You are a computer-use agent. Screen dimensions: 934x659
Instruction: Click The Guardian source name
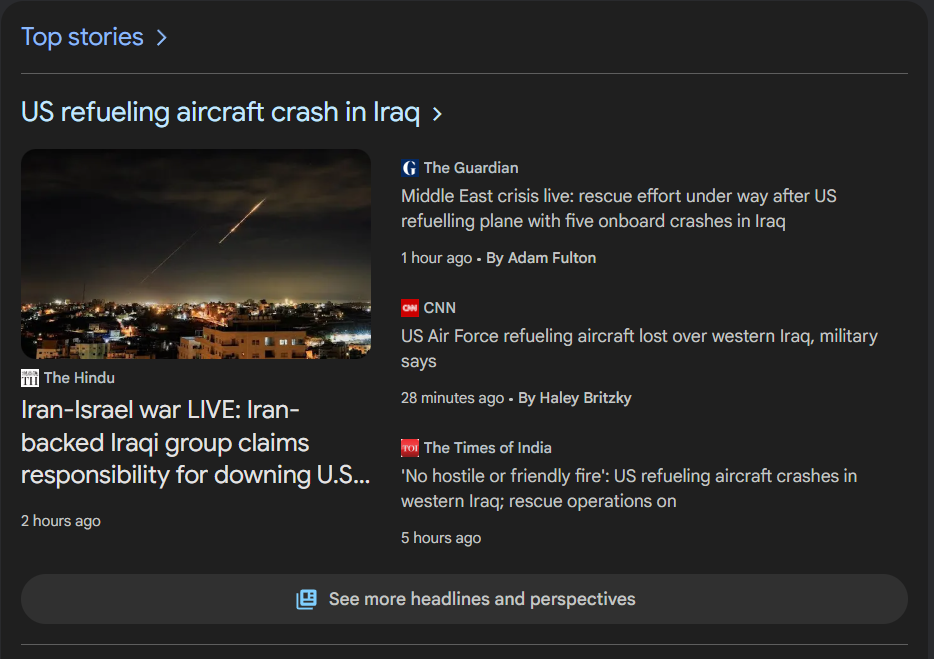coord(471,168)
